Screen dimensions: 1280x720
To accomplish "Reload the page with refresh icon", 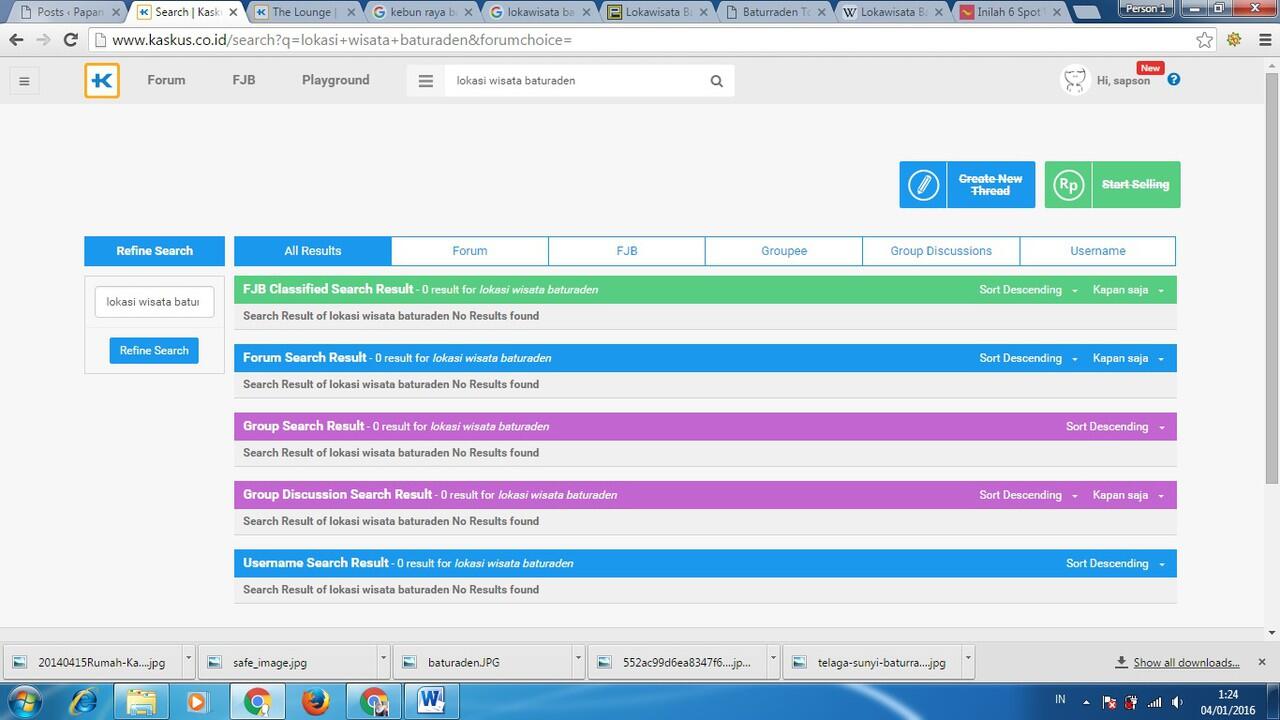I will [x=70, y=40].
